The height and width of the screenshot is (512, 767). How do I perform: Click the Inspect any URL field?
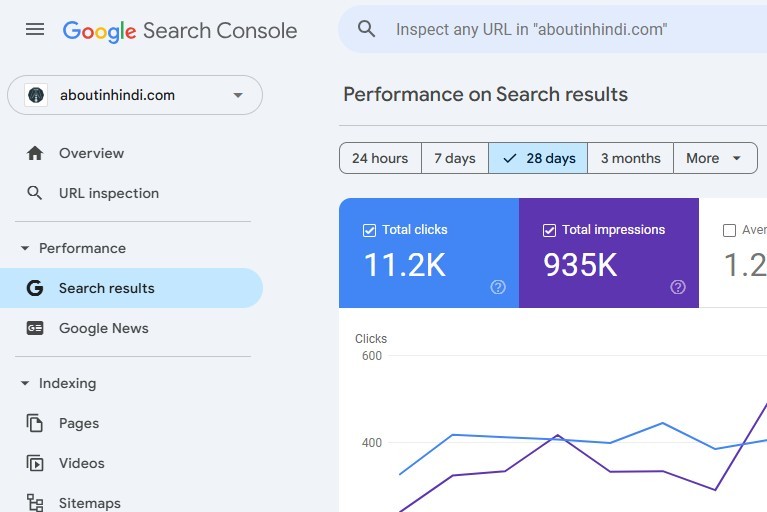[553, 29]
